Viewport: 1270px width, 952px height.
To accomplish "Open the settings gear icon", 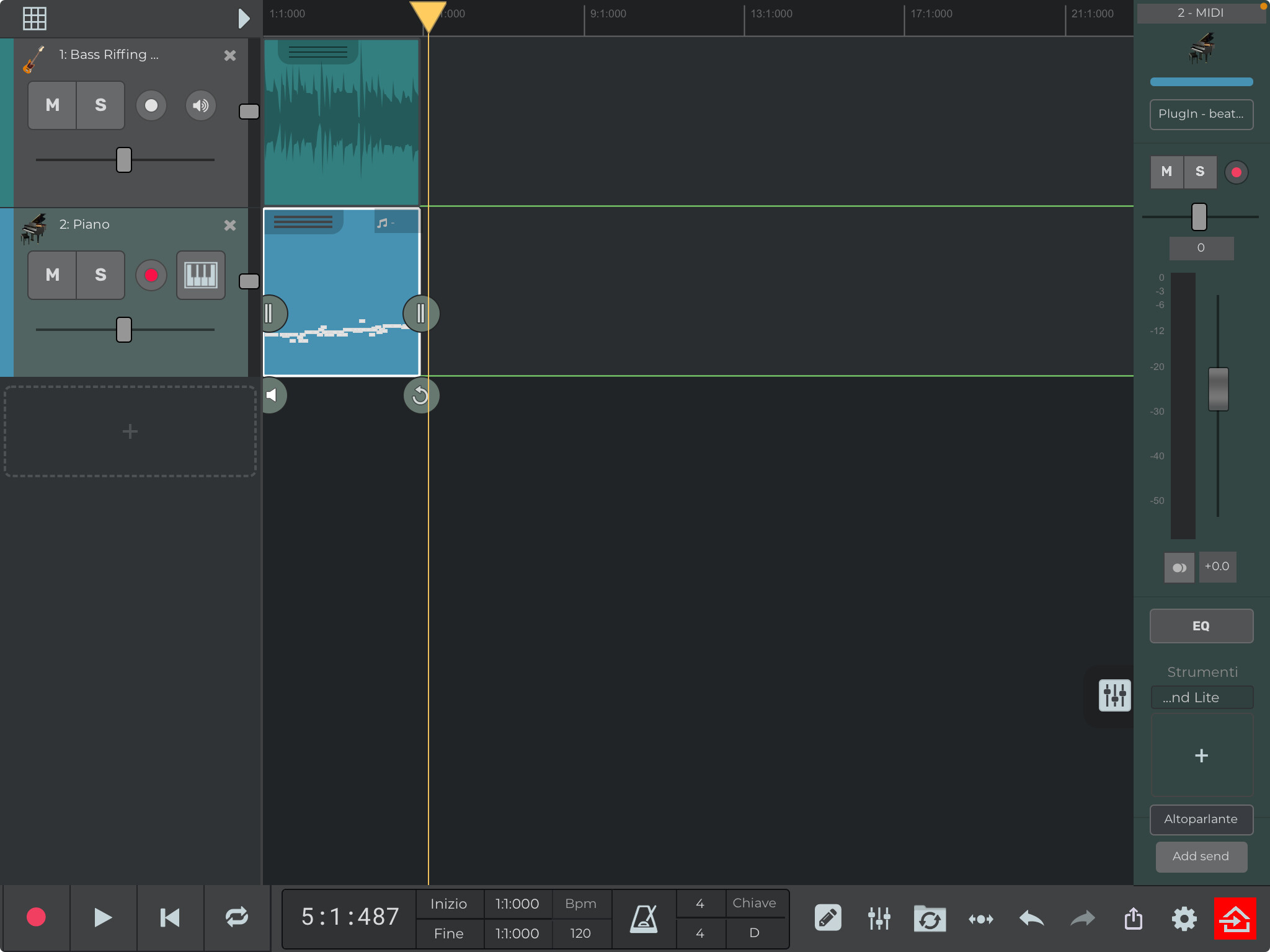I will pos(1184,918).
